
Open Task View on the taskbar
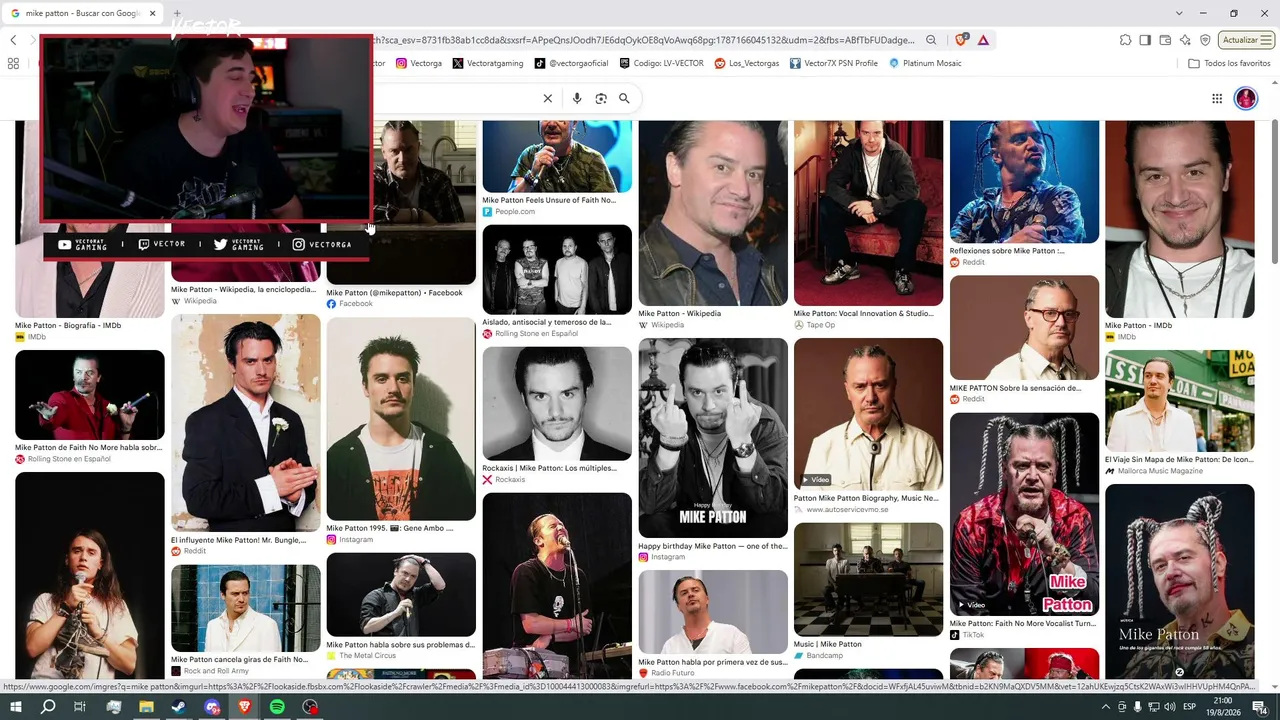pos(80,707)
